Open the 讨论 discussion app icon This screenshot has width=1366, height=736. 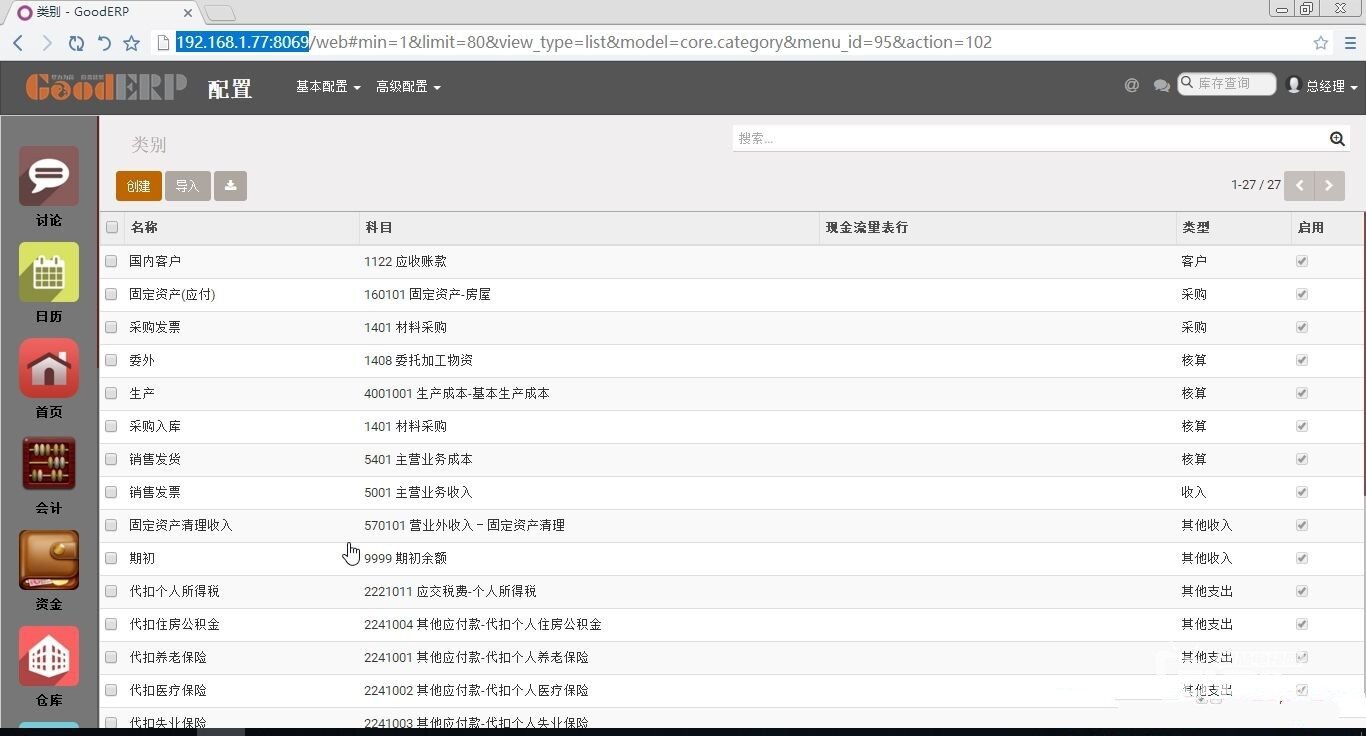click(48, 177)
